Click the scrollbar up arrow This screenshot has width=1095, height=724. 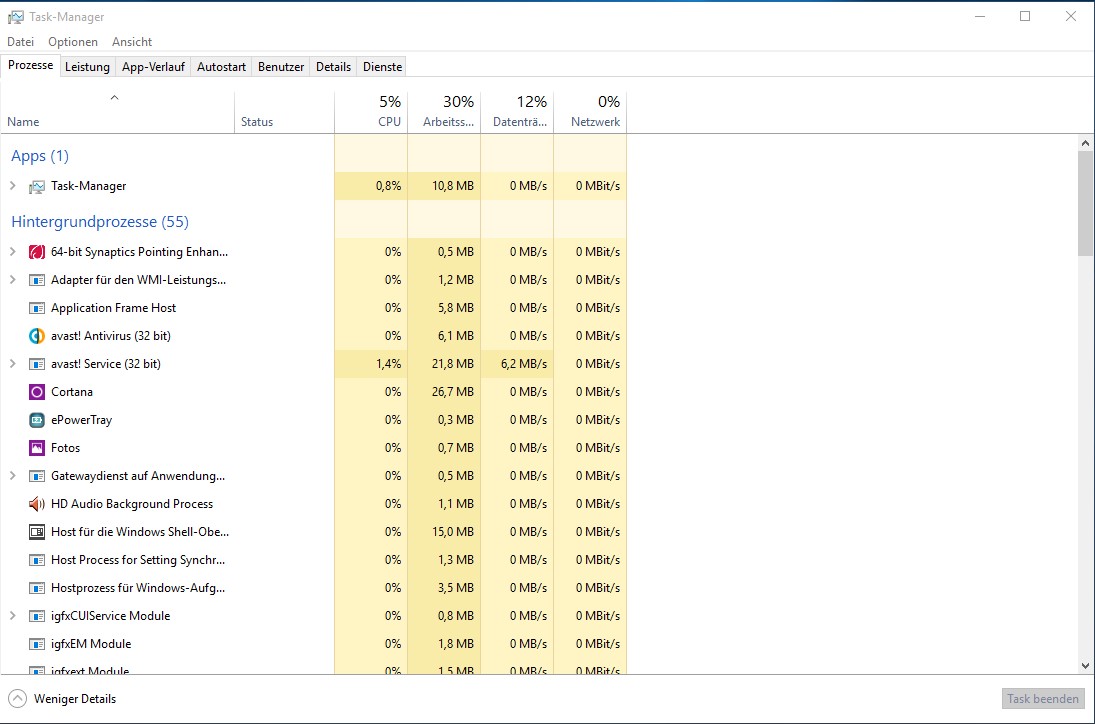[x=1085, y=143]
